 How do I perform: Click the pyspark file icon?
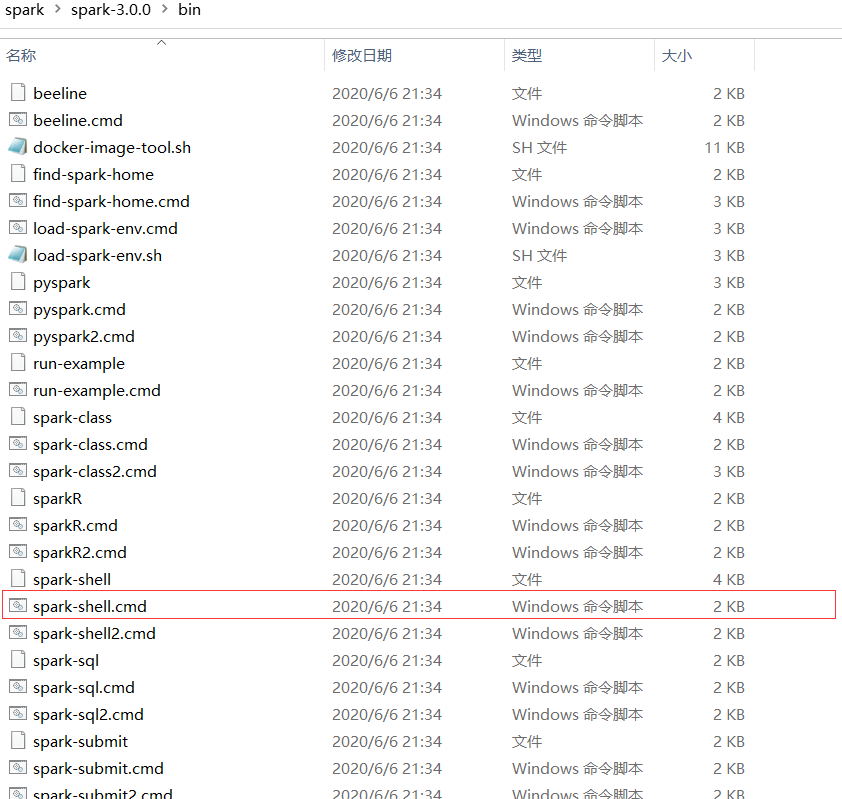point(18,281)
